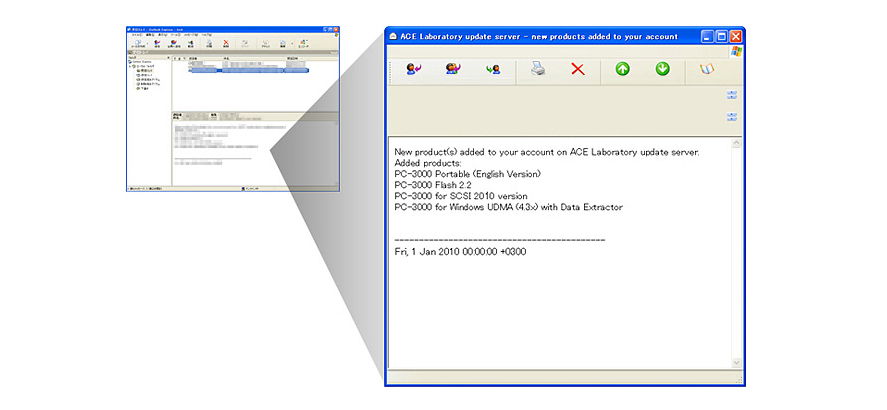
Task: Click the message body scrollbar up arrow
Action: click(x=737, y=144)
